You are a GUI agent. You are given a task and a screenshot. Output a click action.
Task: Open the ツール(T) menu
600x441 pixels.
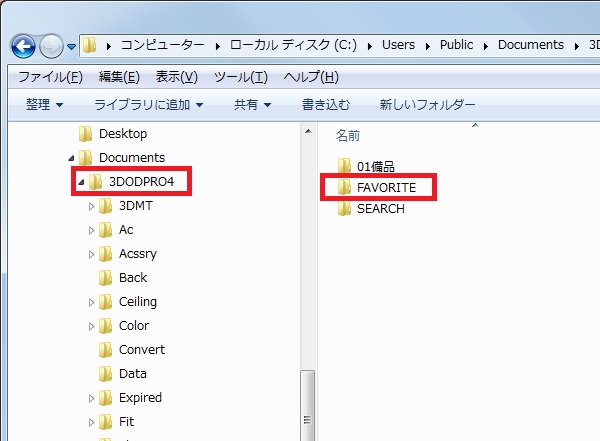[x=240, y=77]
